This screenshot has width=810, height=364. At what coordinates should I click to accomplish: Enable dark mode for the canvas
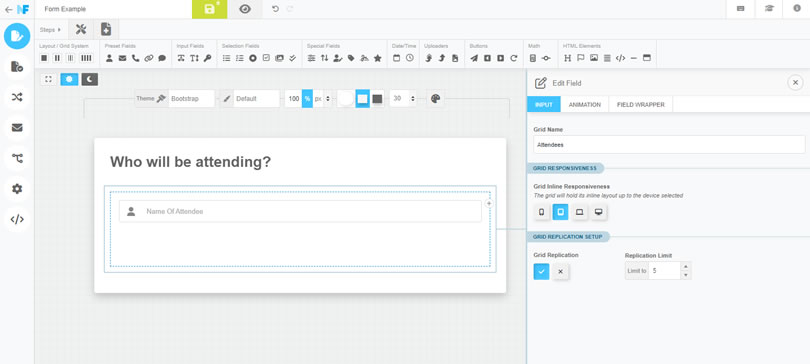[89, 79]
